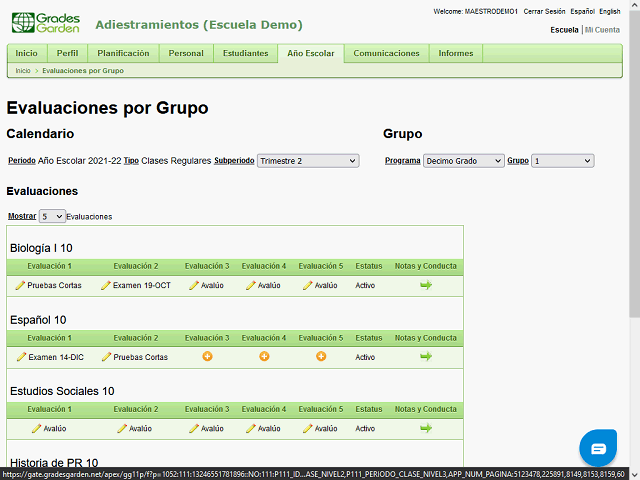Screen dimensions: 640x480
Task: Open Biología I 10 grades green arrow
Action: point(426,285)
